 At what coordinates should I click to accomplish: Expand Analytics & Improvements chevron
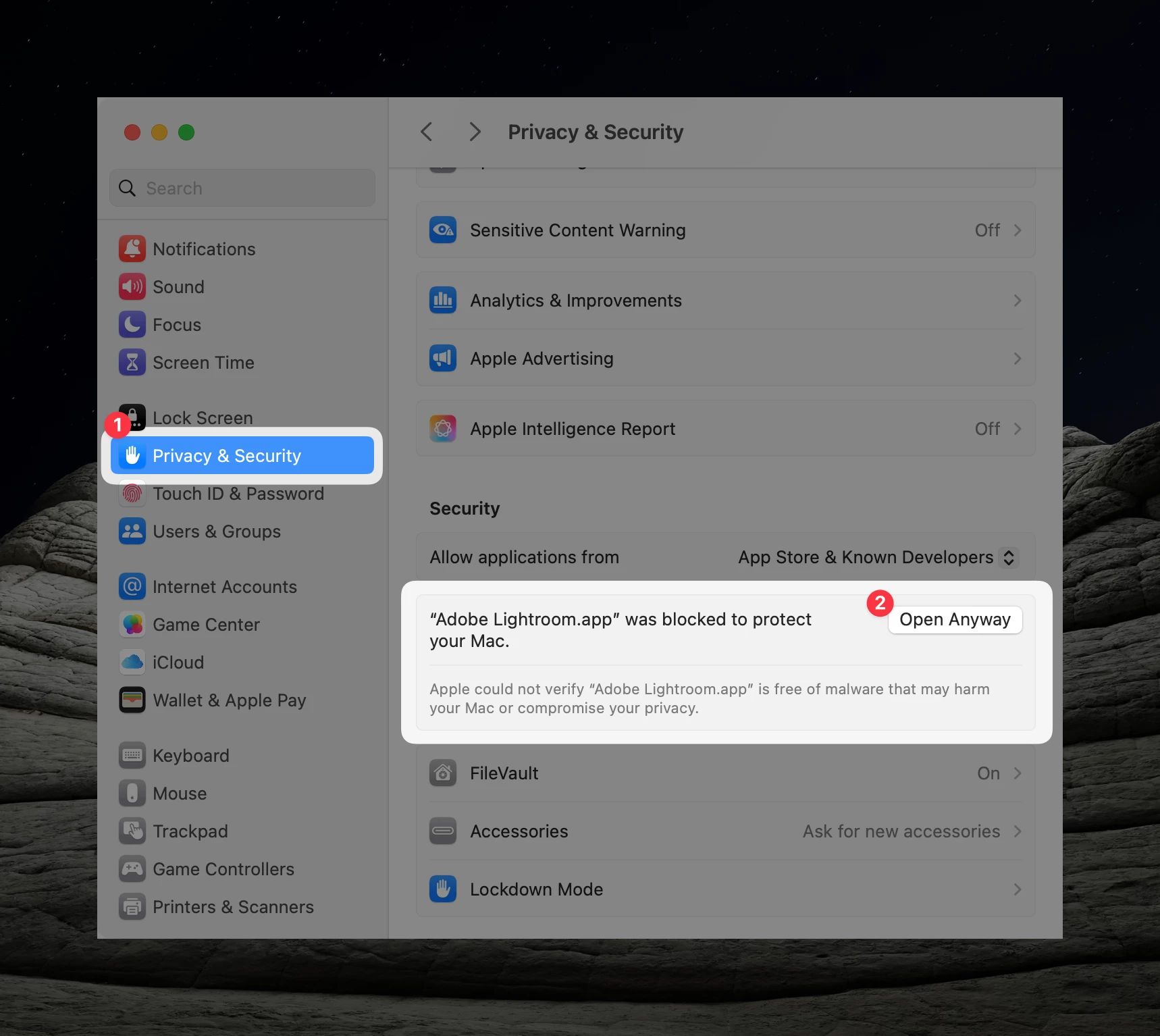(1018, 301)
